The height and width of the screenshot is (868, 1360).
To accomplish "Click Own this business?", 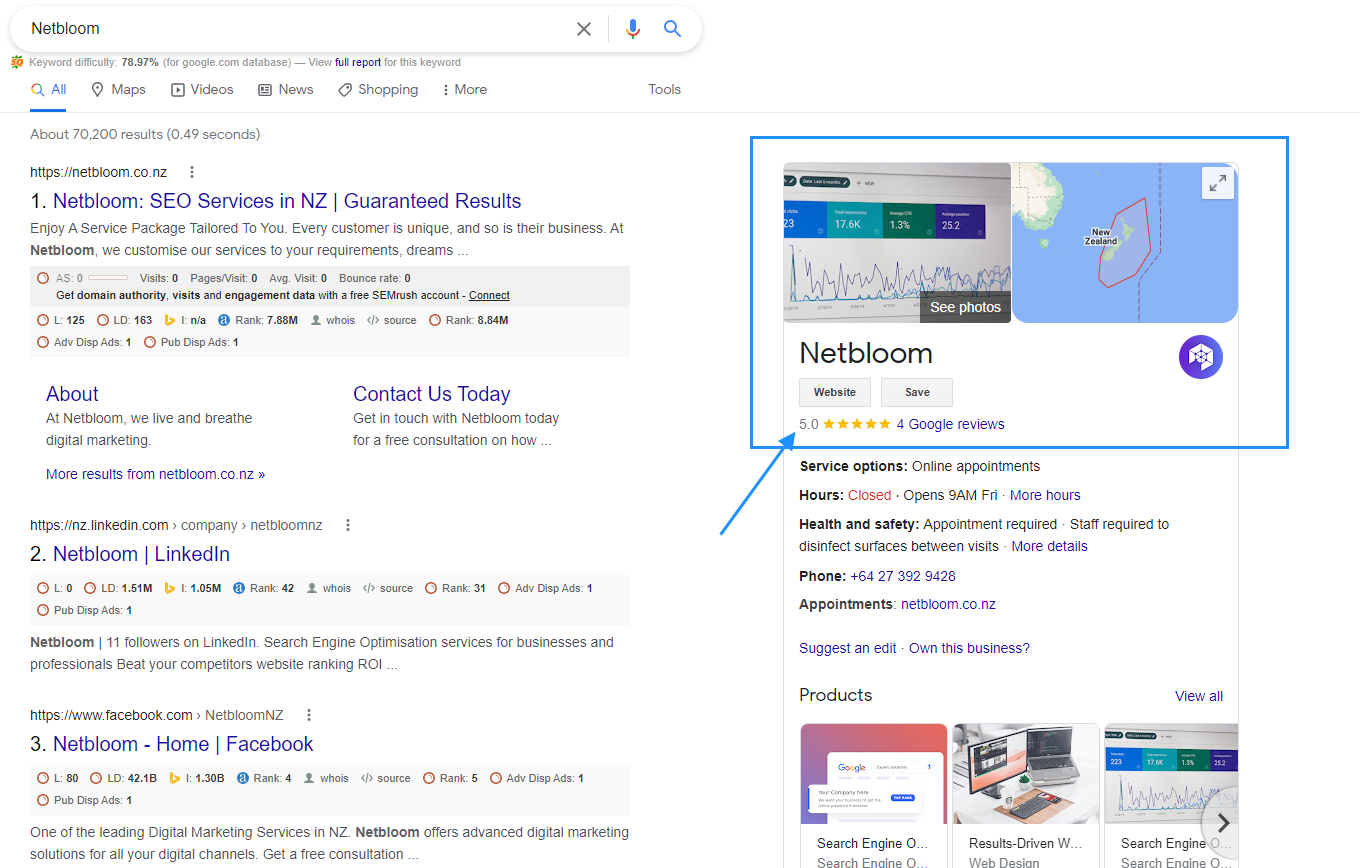I will click(969, 648).
